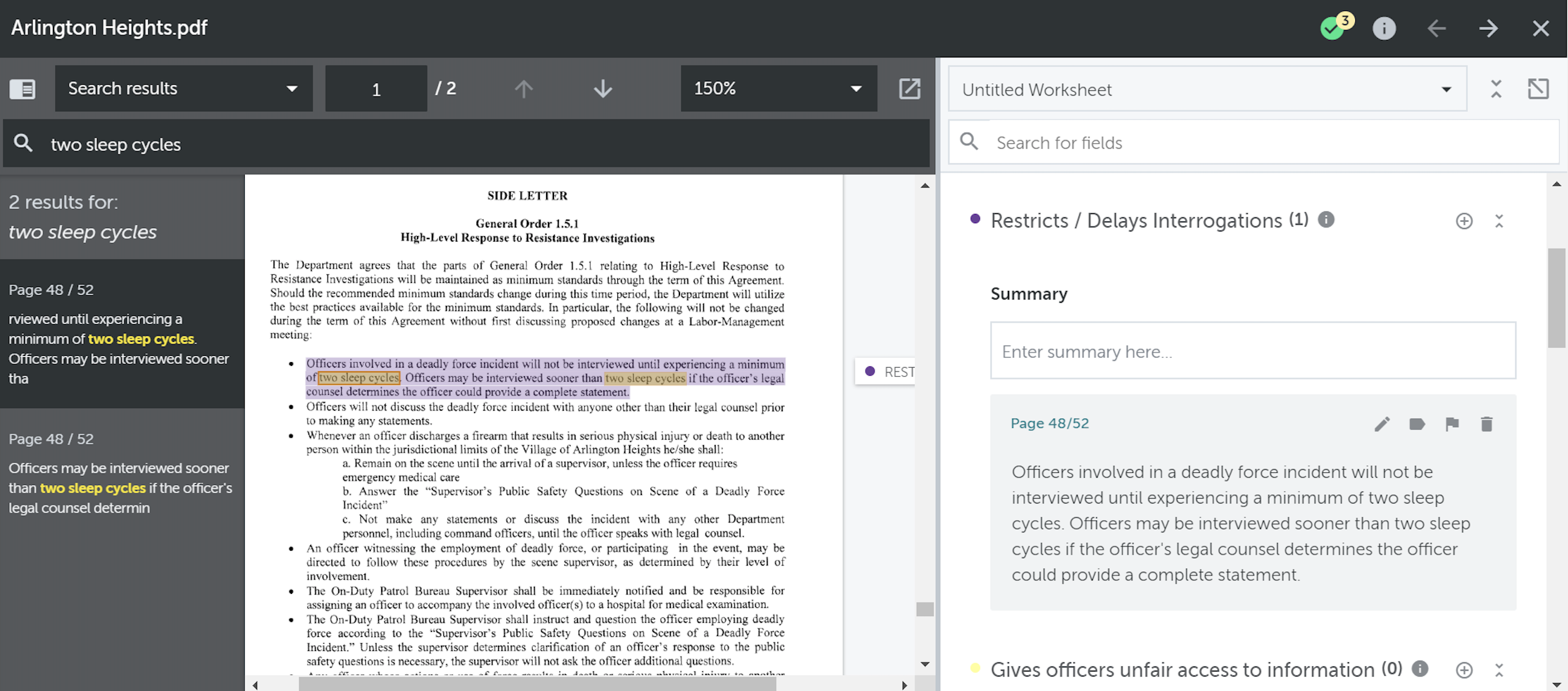Collapse all worksheet fields icon
The width and height of the screenshot is (1568, 691).
pyautogui.click(x=1496, y=89)
